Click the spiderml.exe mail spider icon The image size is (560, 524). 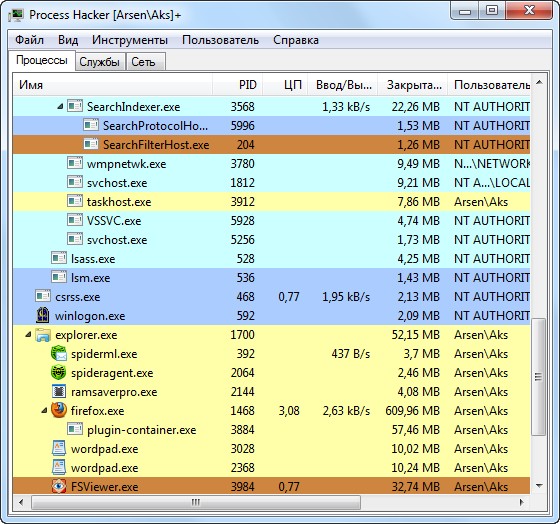59,354
